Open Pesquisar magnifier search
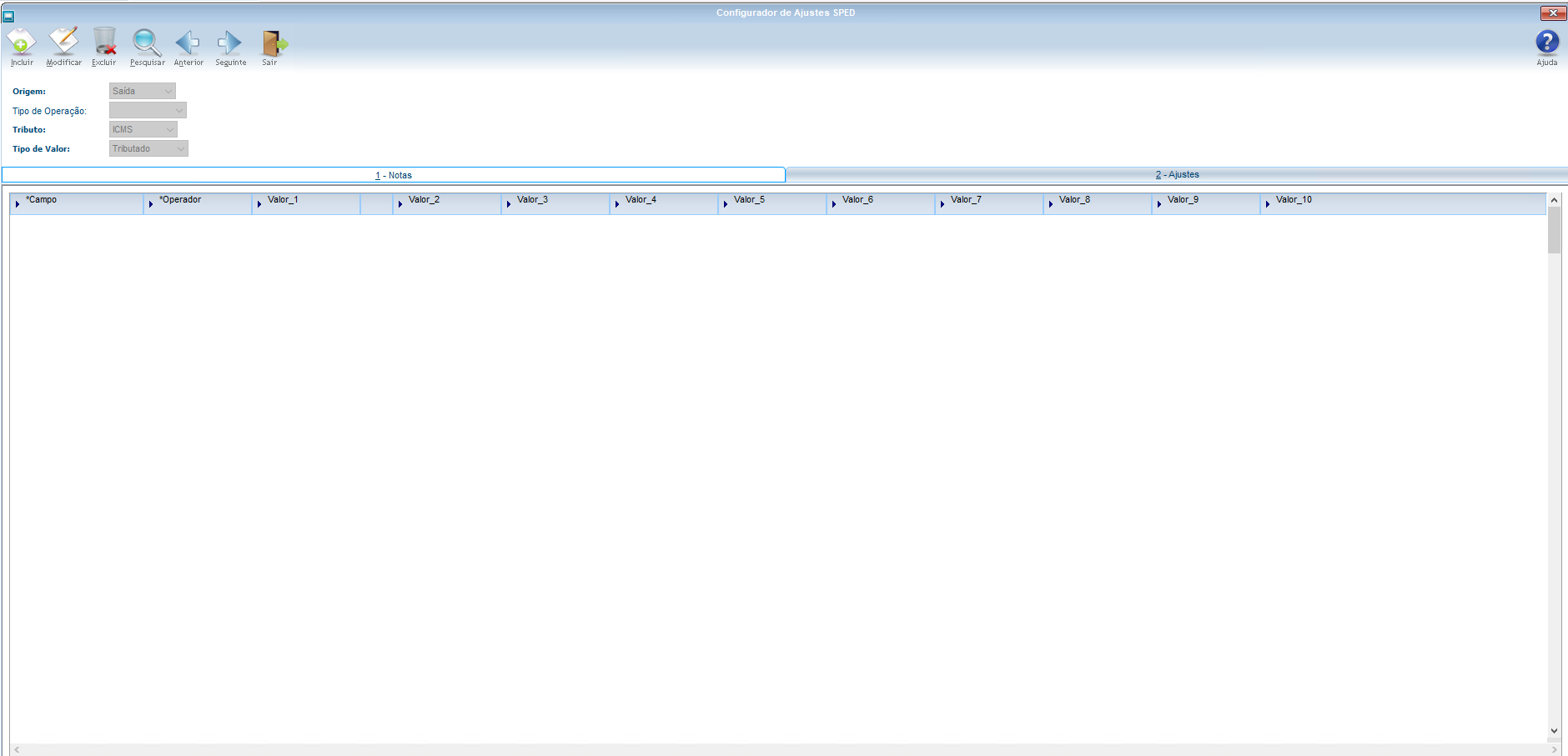The width and height of the screenshot is (1568, 756). tap(147, 42)
